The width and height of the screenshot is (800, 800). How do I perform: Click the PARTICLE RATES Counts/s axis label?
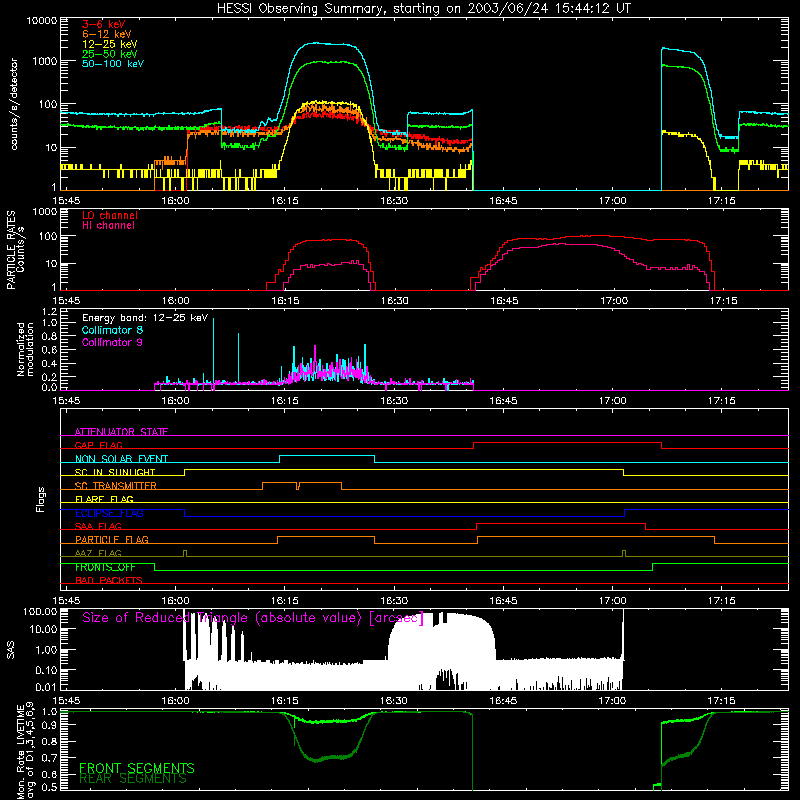tap(15, 250)
